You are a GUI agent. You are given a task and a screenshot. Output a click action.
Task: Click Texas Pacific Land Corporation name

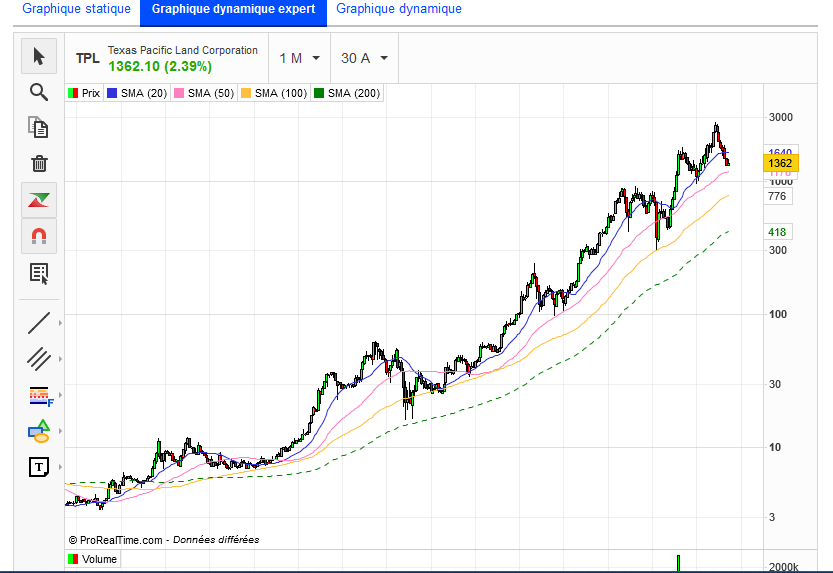183,50
